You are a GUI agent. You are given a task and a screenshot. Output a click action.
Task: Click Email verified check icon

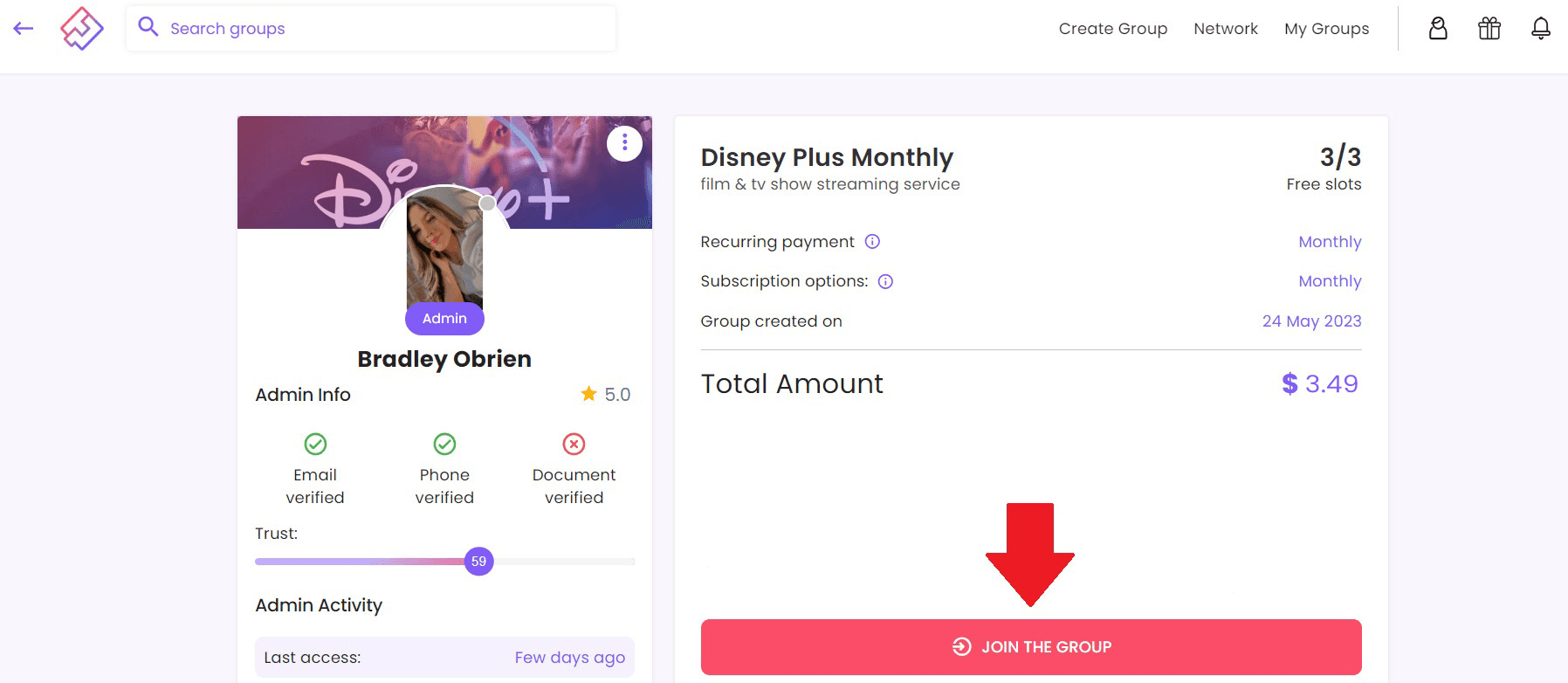point(315,445)
